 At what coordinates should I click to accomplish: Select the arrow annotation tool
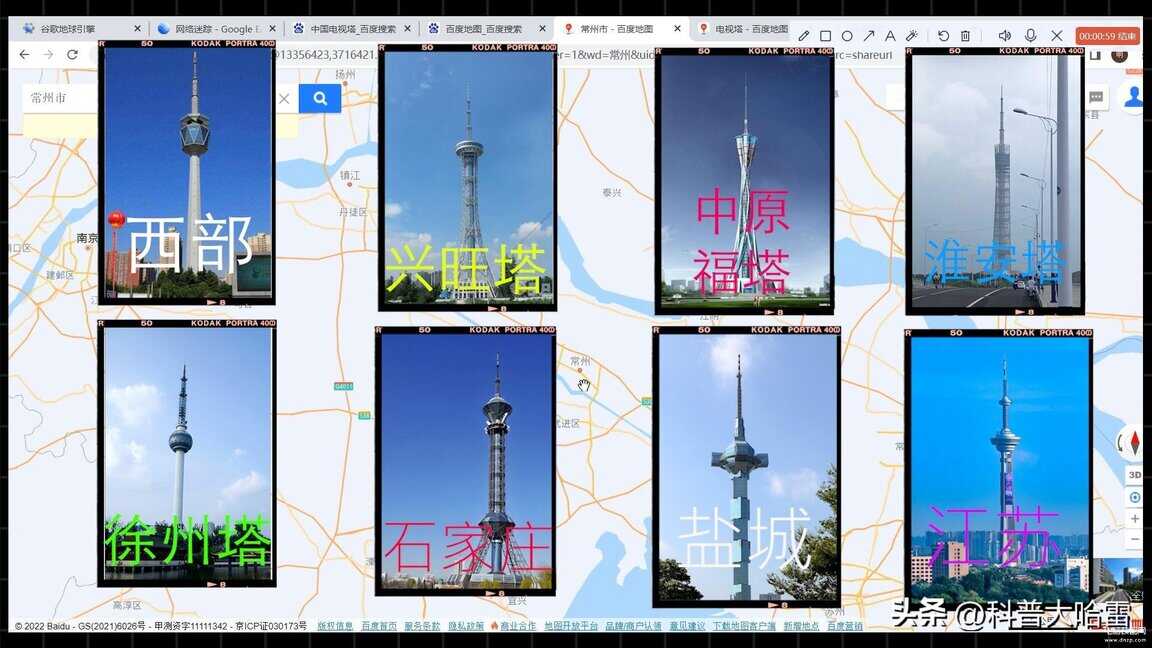(868, 35)
